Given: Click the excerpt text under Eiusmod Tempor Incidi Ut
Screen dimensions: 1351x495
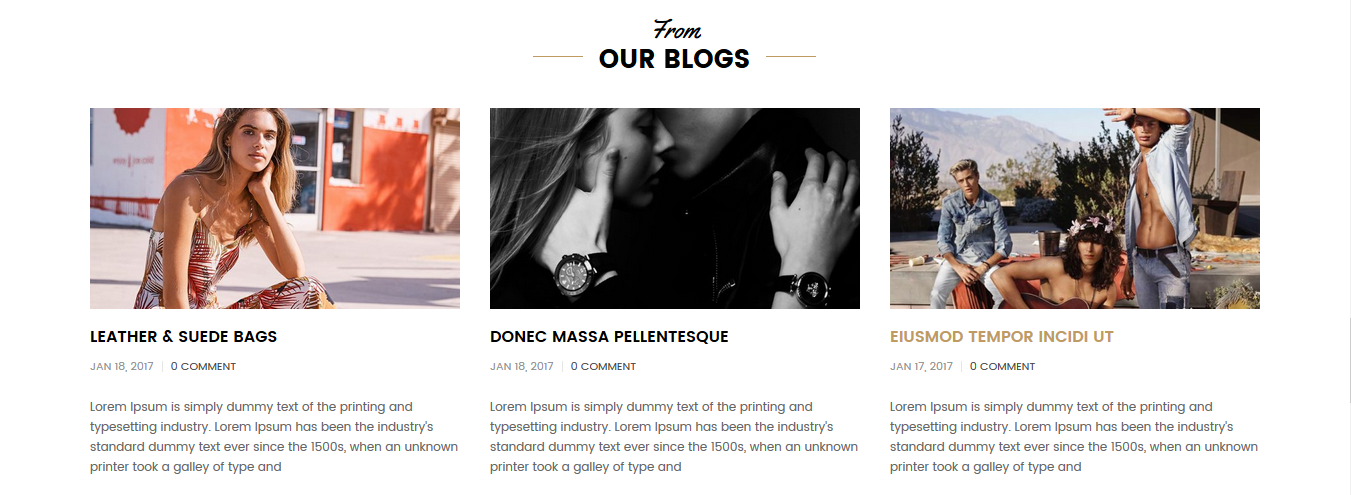Looking at the screenshot, I should coord(1074,437).
